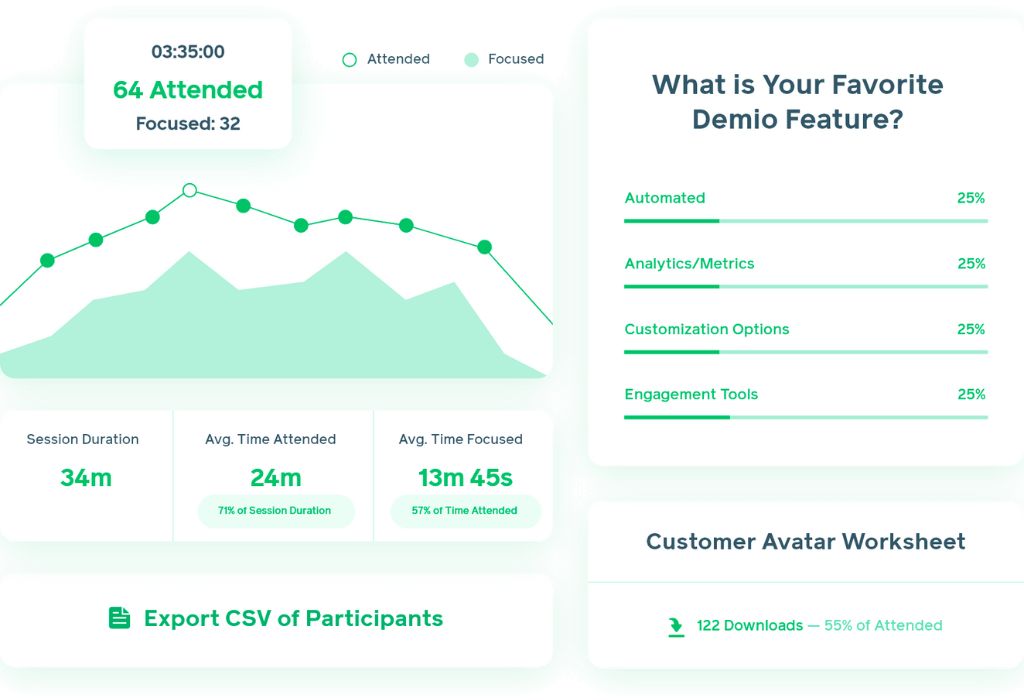Click the 64 Attended tooltip value
This screenshot has height=700, width=1024.
click(x=188, y=90)
